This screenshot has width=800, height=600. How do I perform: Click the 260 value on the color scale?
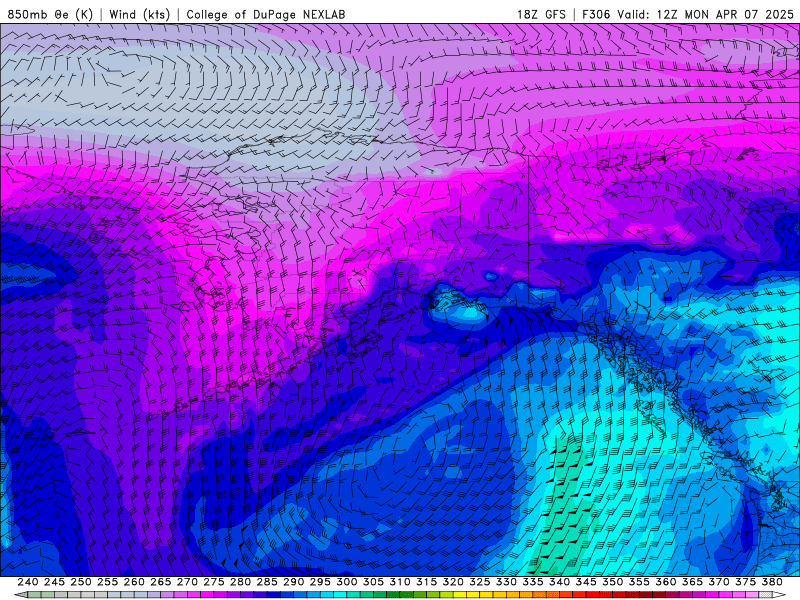point(134,582)
